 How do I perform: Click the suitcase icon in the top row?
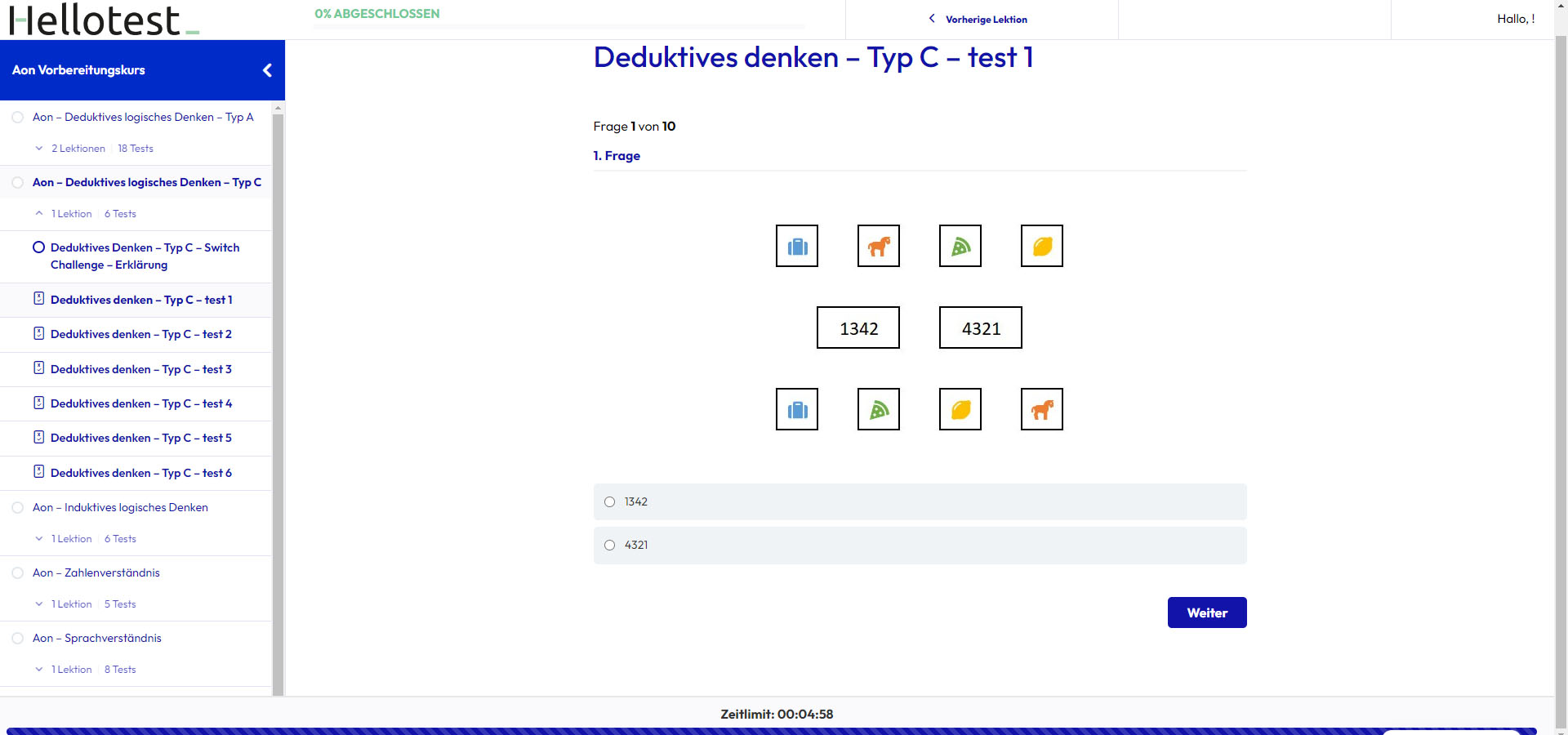pyautogui.click(x=797, y=246)
